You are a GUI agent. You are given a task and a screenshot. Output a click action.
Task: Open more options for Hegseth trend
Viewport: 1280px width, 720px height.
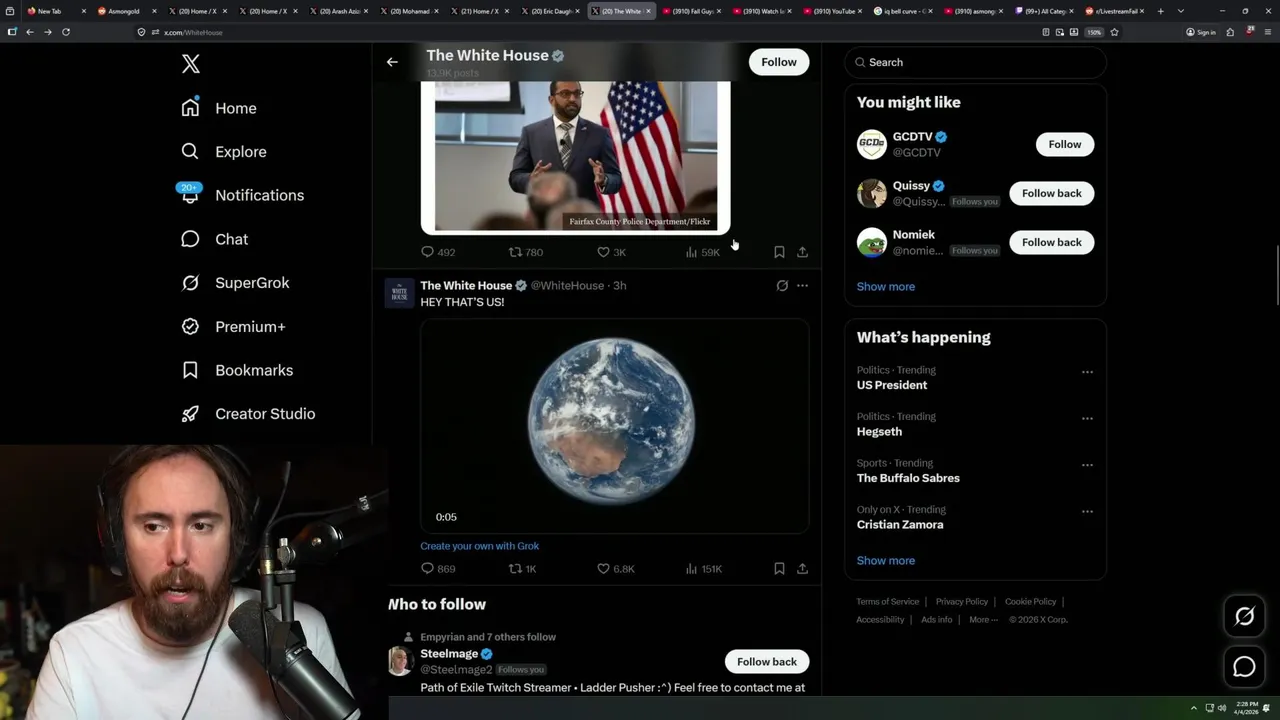1087,418
